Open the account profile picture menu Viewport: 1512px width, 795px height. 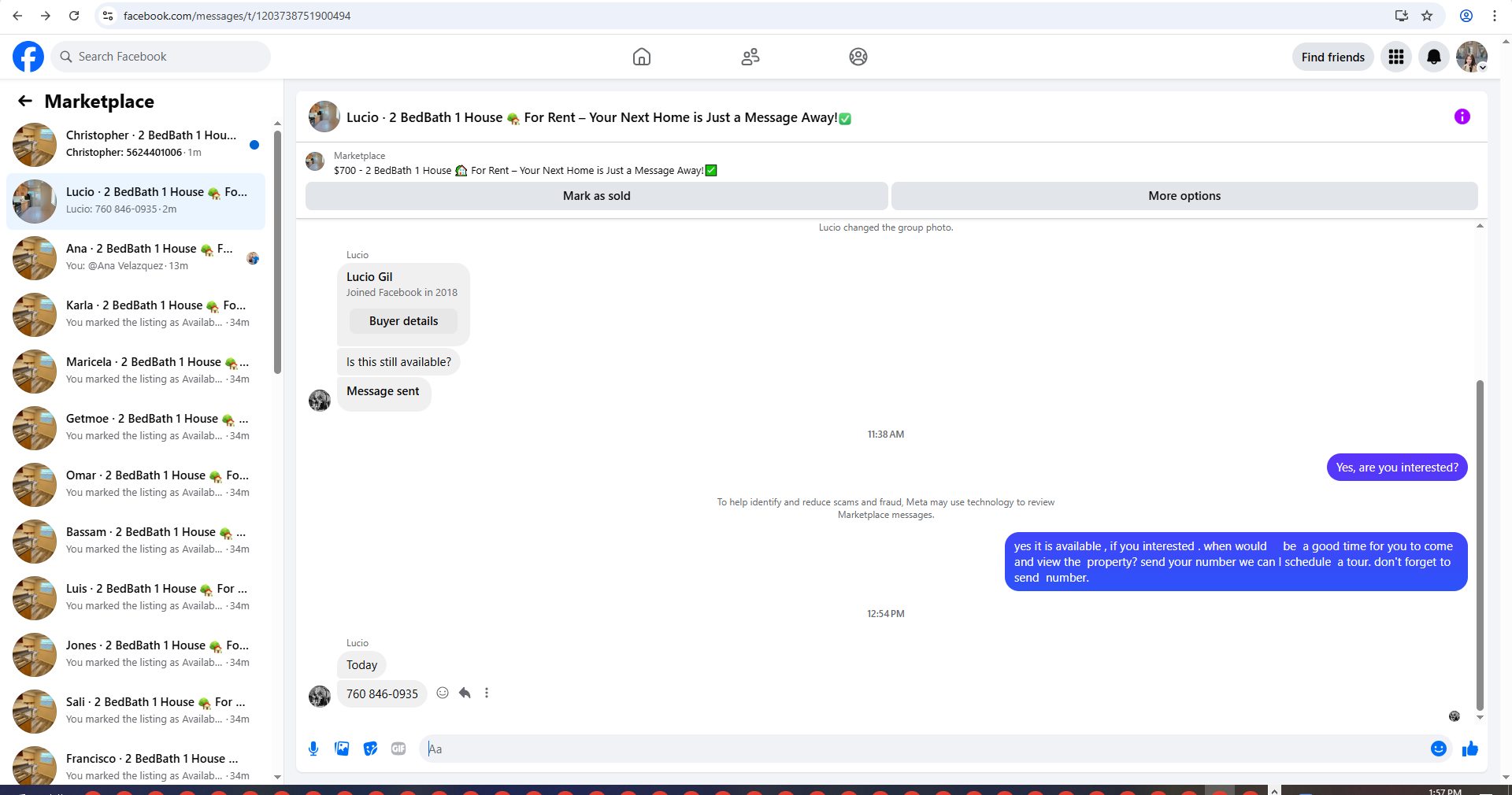click(x=1472, y=57)
